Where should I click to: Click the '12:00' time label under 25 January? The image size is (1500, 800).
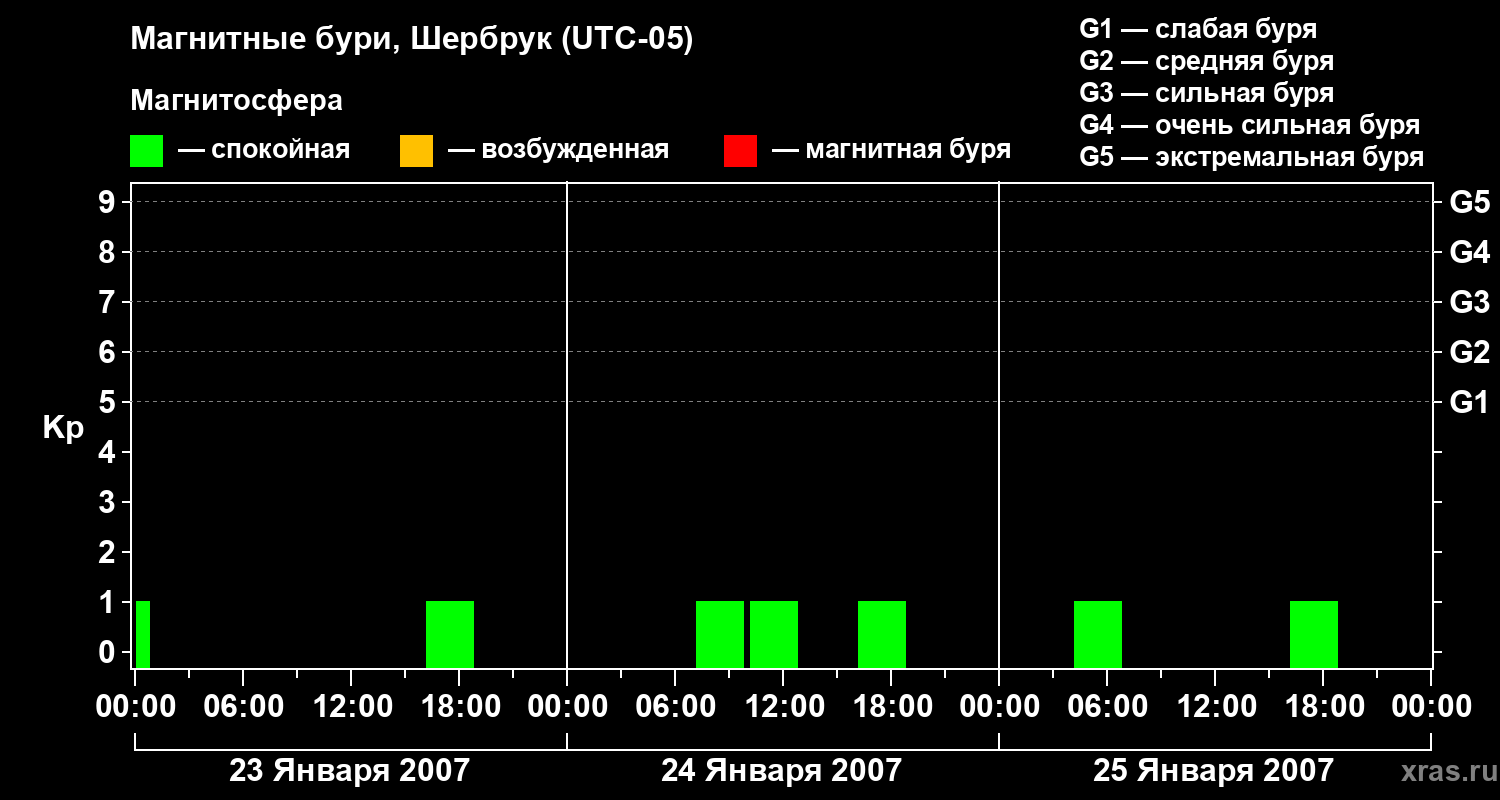coord(1215,707)
